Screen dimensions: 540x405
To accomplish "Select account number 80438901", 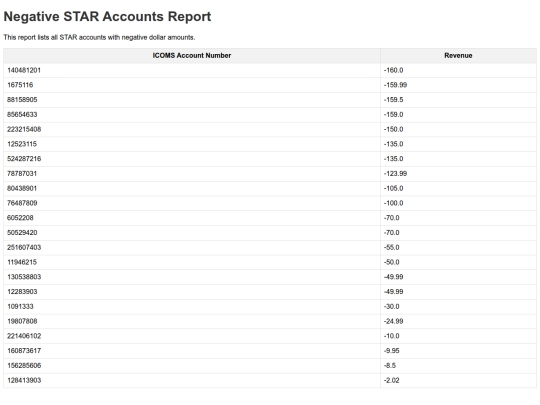I will (x=22, y=188).
